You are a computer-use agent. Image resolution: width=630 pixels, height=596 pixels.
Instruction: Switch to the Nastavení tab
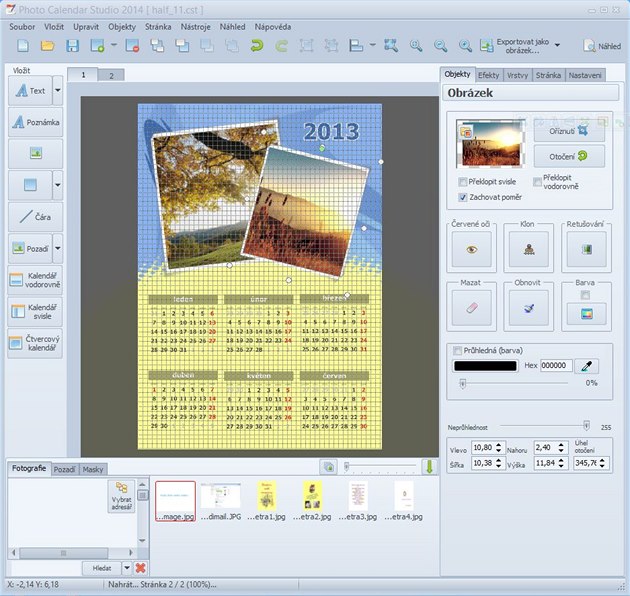(585, 75)
